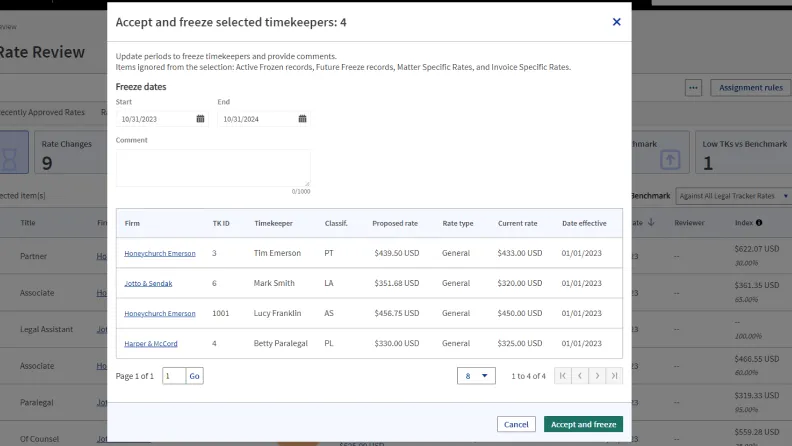The width and height of the screenshot is (792, 446).
Task: Expand the rows per page dropdown
Action: click(x=475, y=376)
